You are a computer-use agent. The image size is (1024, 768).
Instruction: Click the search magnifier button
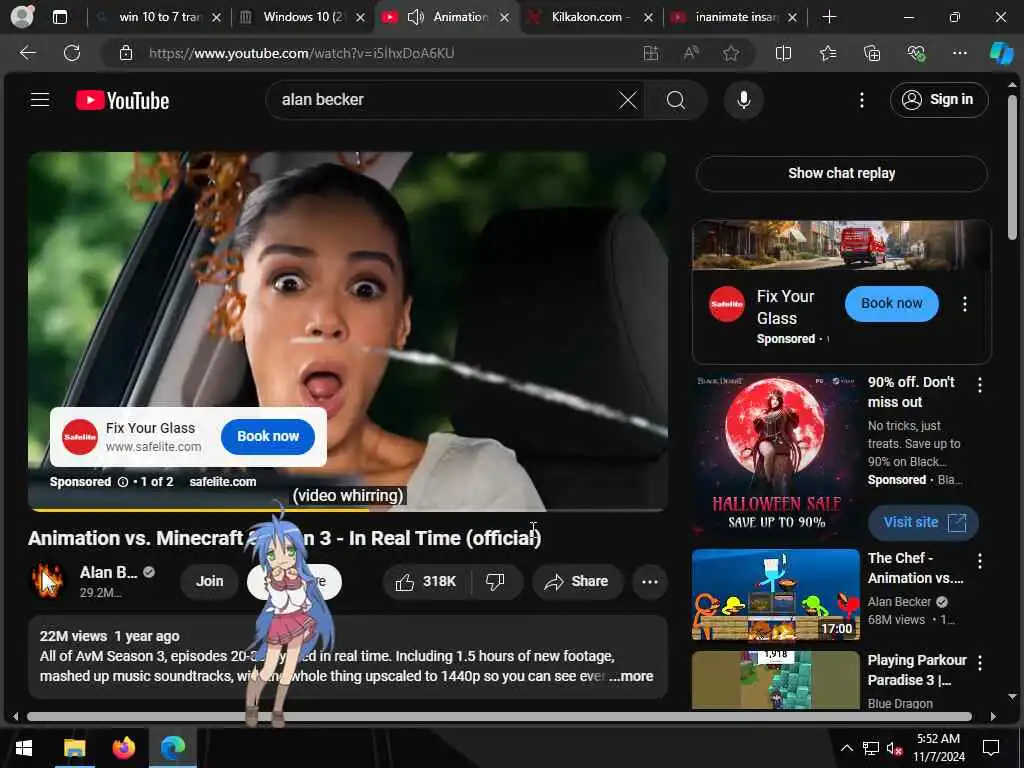676,100
